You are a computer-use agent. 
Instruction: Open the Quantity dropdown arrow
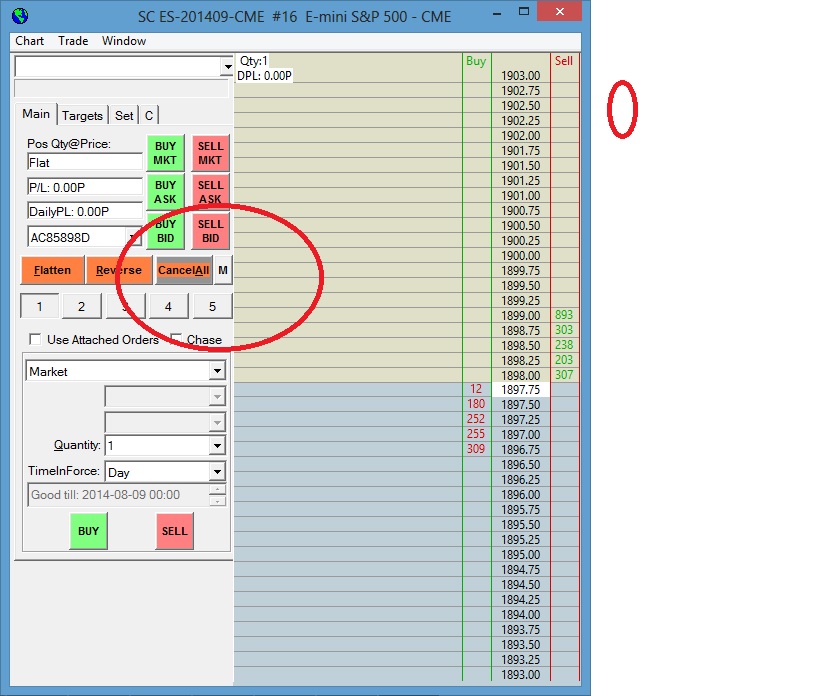click(x=217, y=445)
